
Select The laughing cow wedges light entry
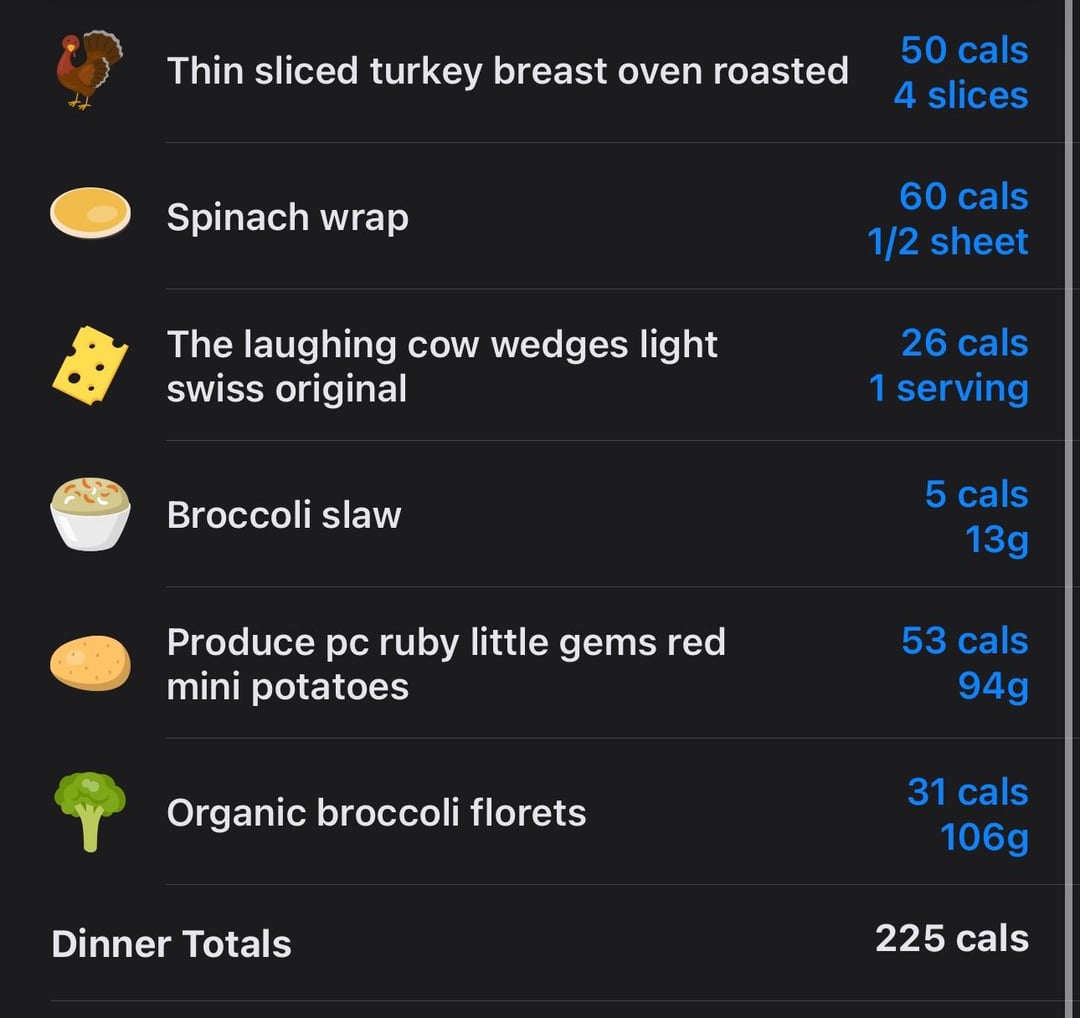(442, 366)
